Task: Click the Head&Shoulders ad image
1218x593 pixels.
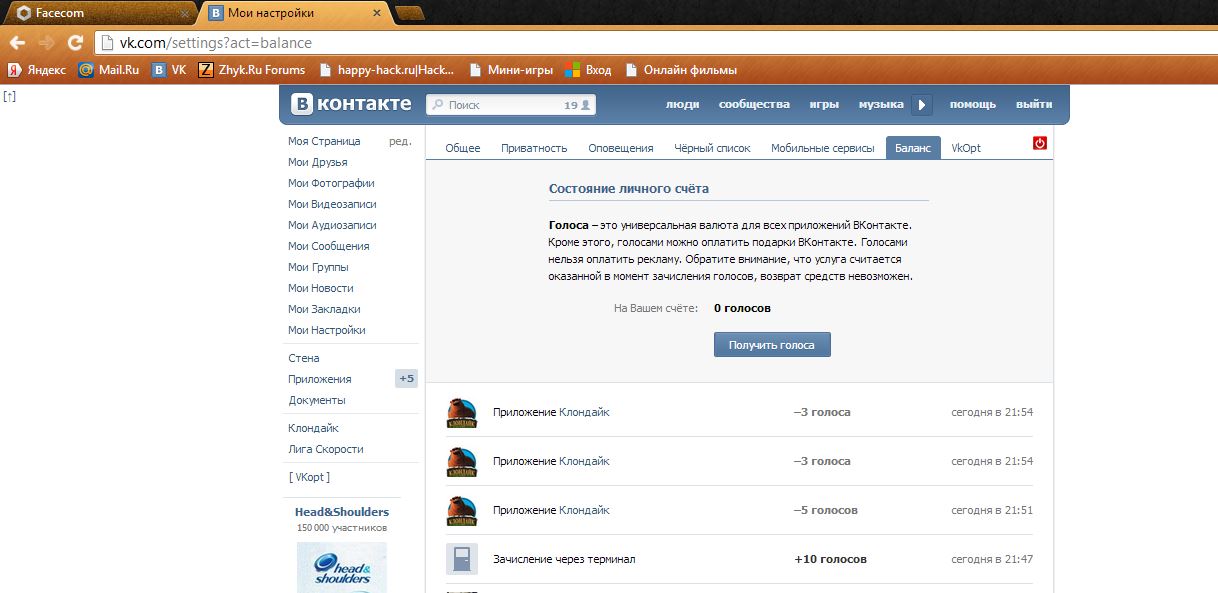Action: coord(342,567)
